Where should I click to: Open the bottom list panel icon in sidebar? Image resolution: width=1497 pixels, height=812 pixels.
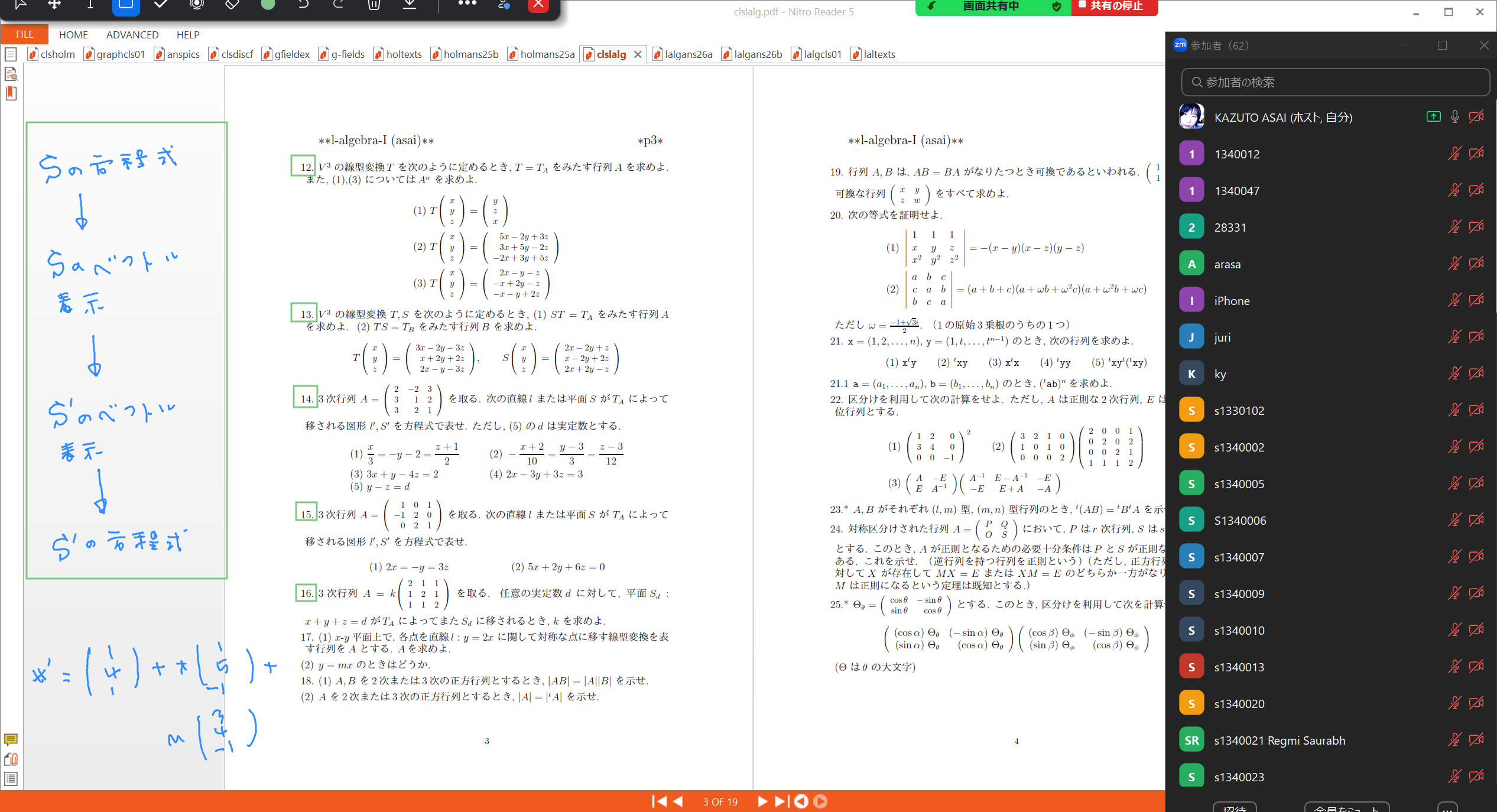11,779
